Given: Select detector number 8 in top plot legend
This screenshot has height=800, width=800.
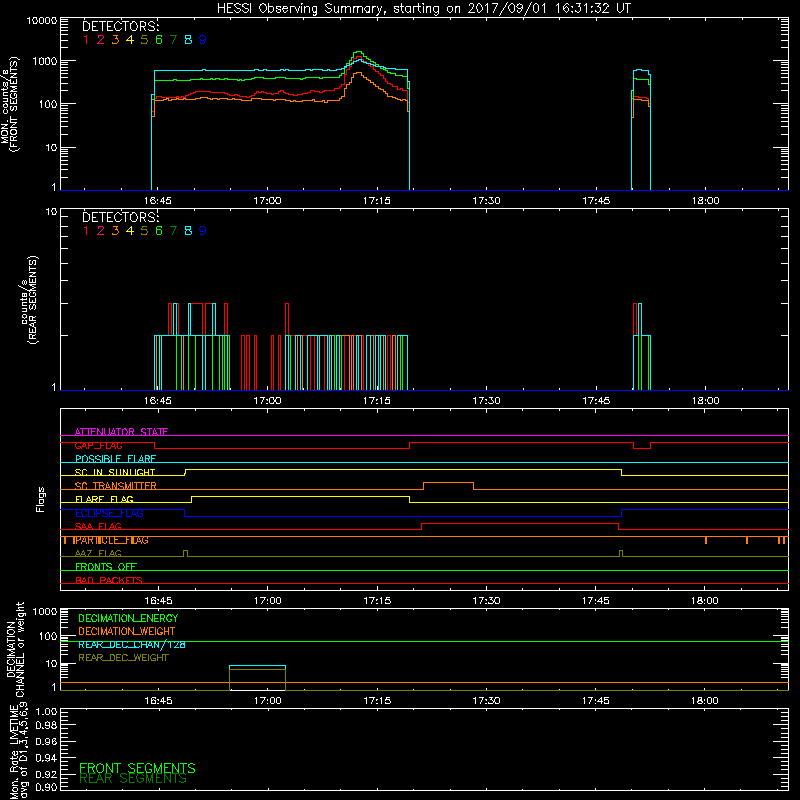Looking at the screenshot, I should tap(188, 40).
